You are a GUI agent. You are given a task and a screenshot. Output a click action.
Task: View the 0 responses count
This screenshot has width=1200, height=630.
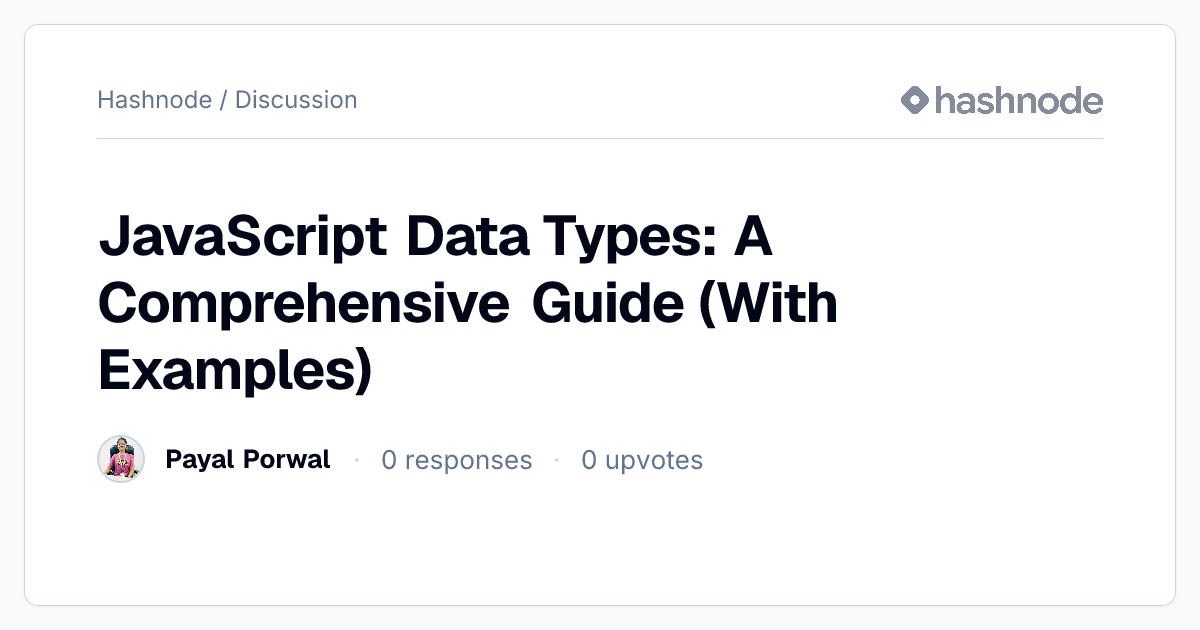click(x=457, y=460)
